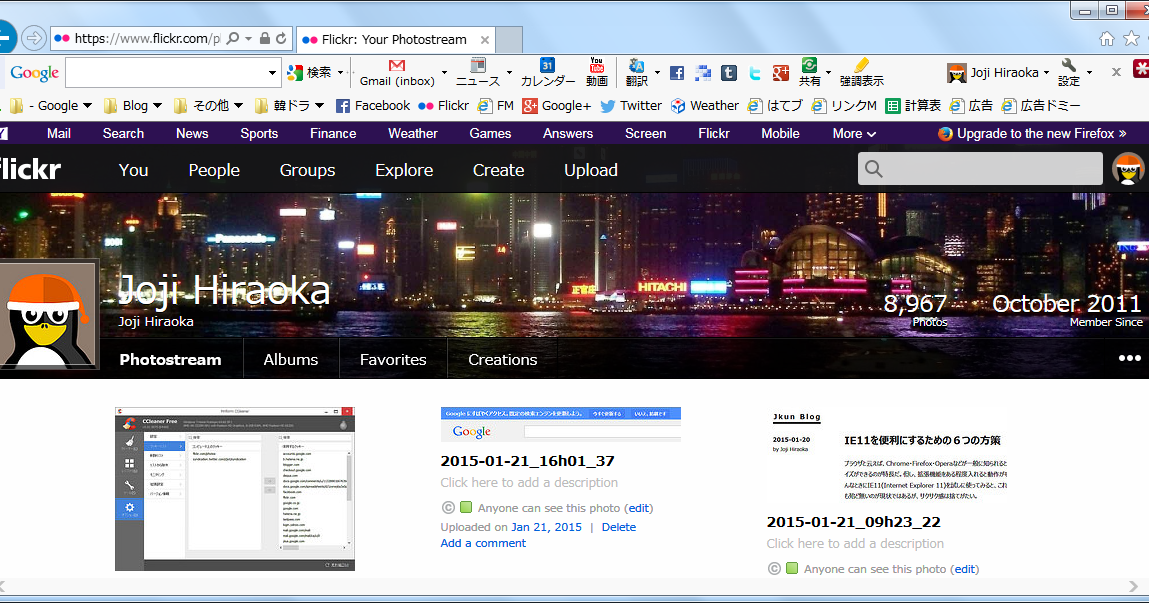Click the browser forward arrow button
The height and width of the screenshot is (603, 1149).
[33, 37]
